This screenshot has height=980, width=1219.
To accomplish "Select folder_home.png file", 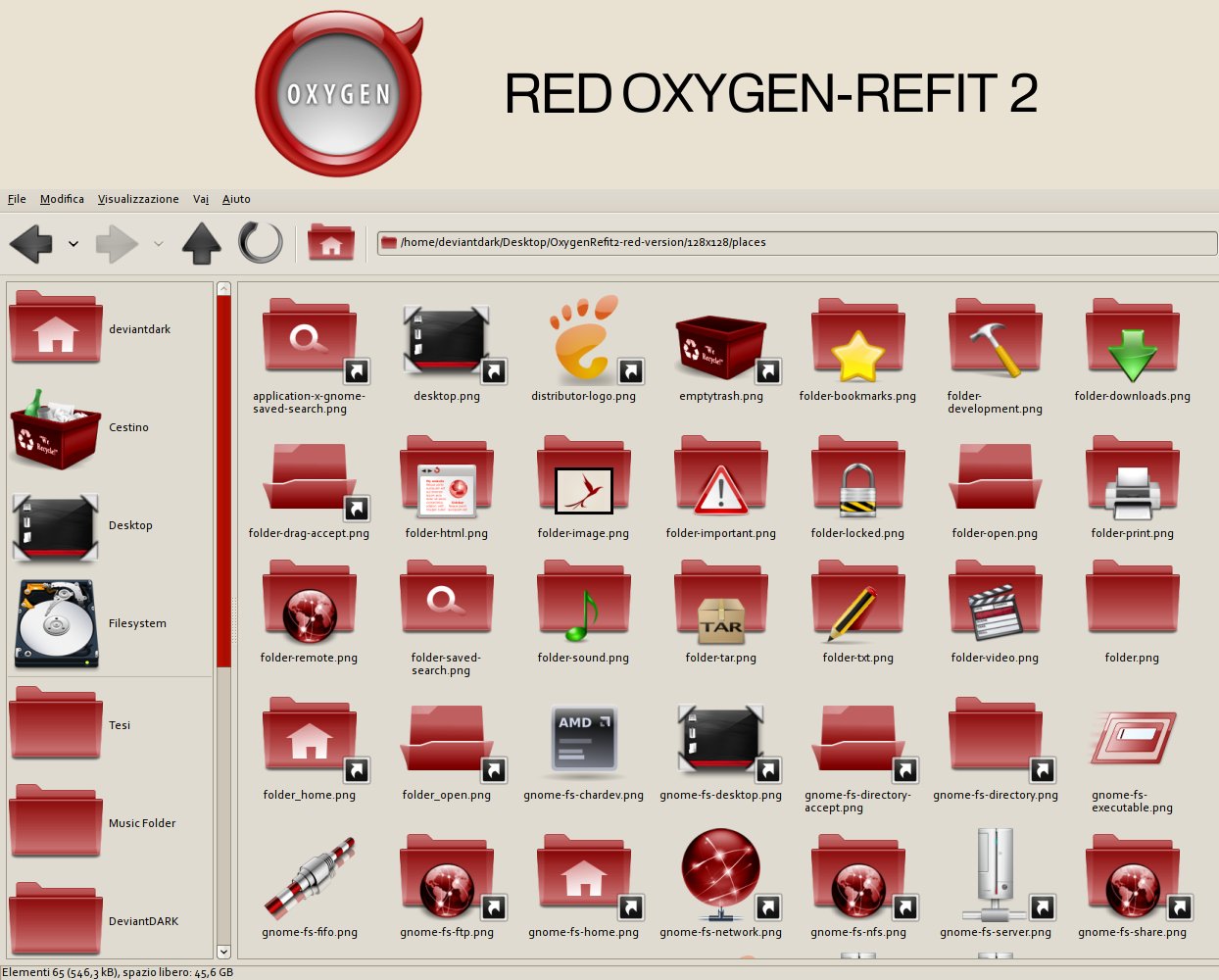I will point(310,749).
